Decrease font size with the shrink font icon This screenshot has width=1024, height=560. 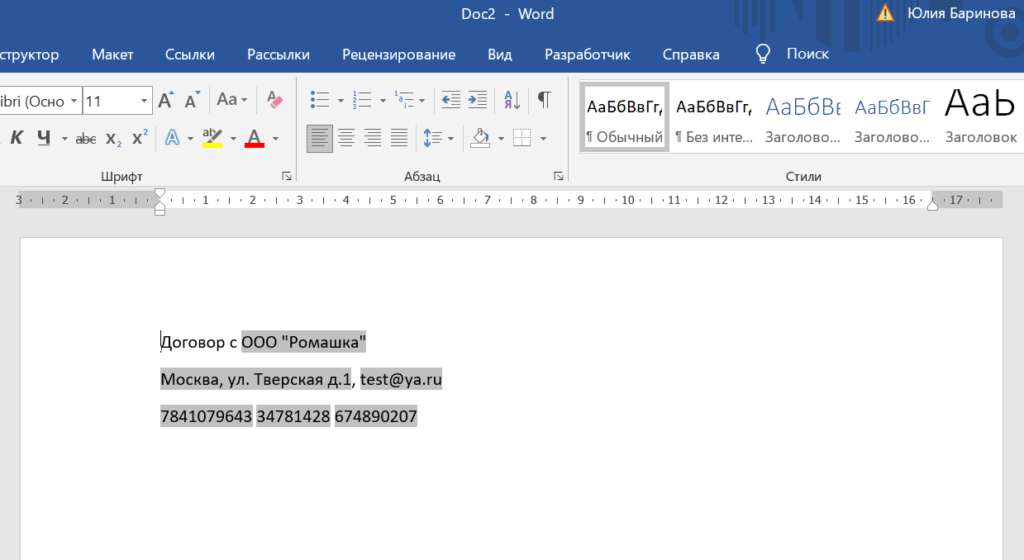pos(191,100)
